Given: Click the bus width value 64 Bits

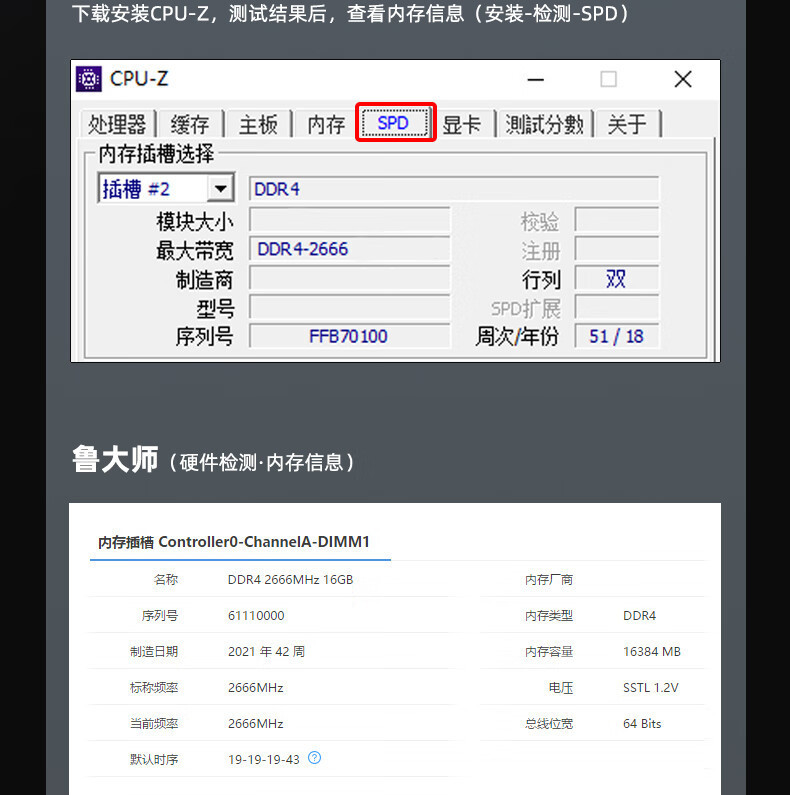Looking at the screenshot, I should 642,724.
